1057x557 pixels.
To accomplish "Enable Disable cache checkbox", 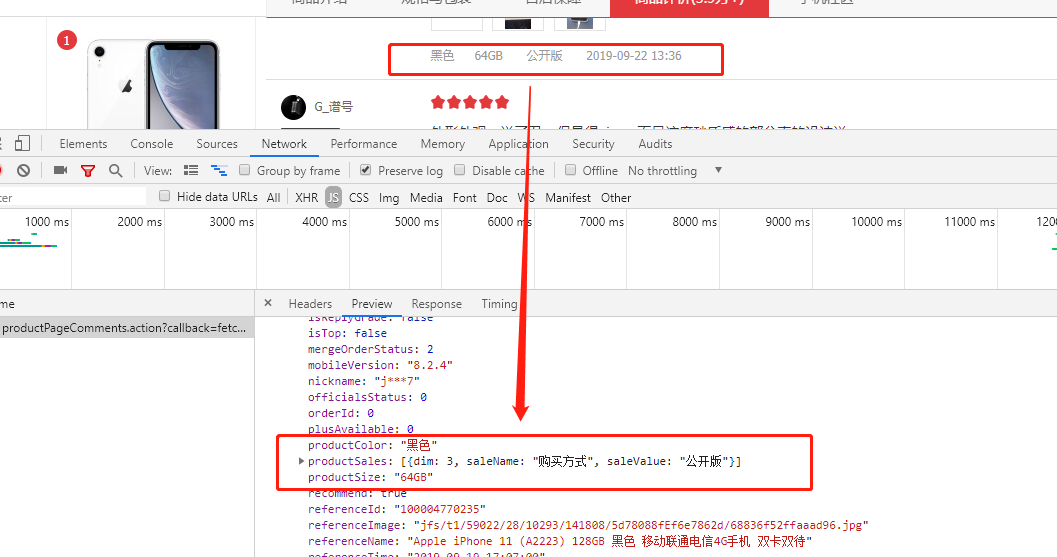I will coord(460,170).
